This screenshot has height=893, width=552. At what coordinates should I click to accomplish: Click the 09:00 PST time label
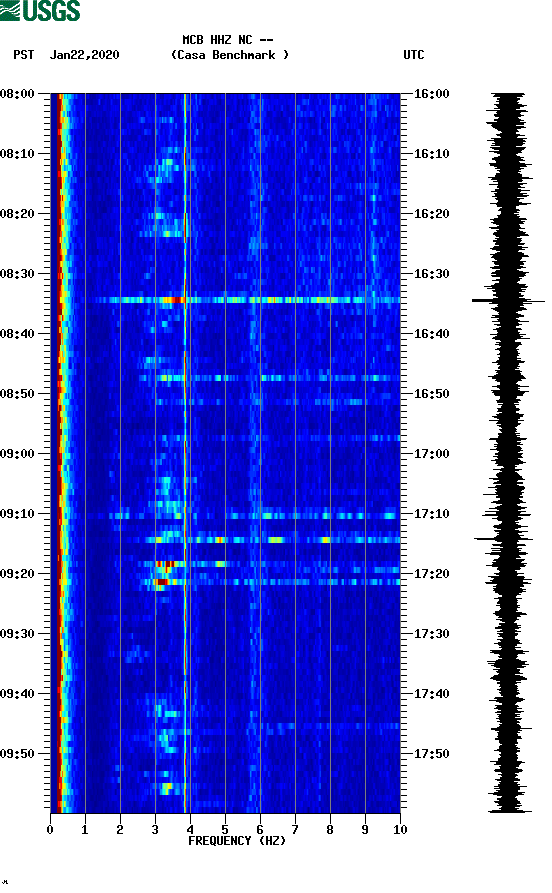(17, 454)
